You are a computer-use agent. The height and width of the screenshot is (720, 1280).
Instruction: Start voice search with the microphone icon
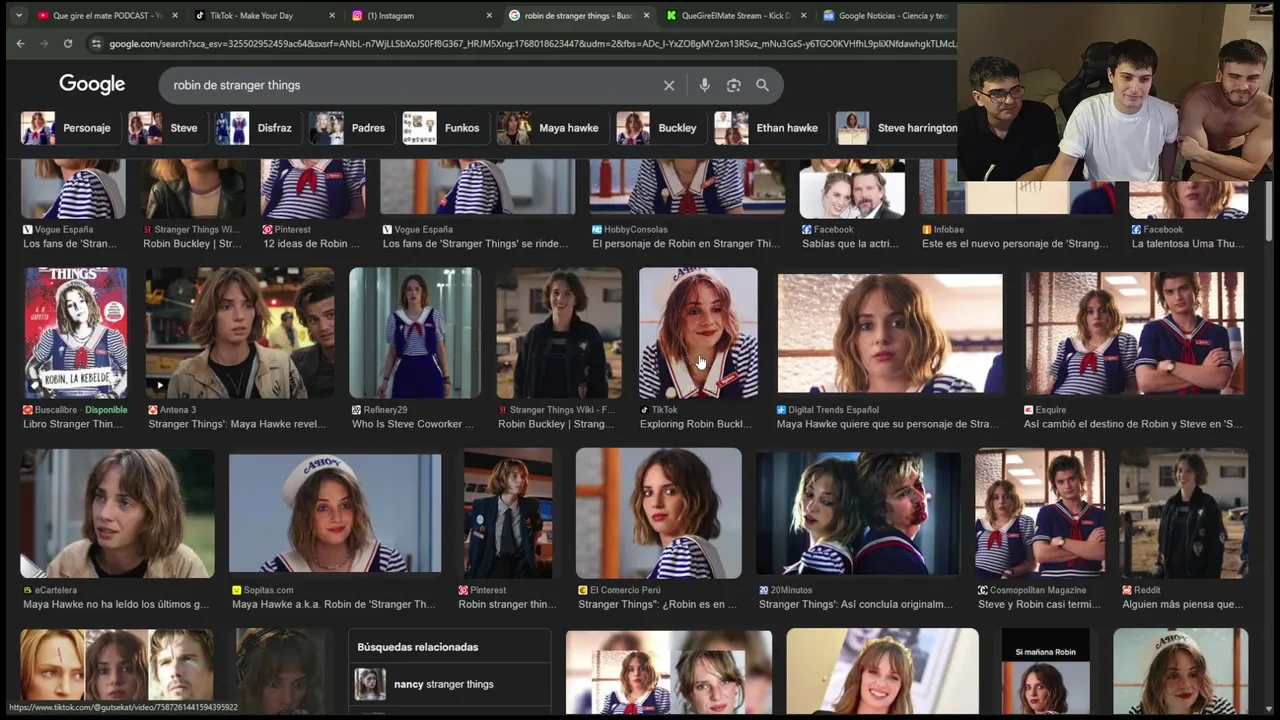tap(704, 85)
